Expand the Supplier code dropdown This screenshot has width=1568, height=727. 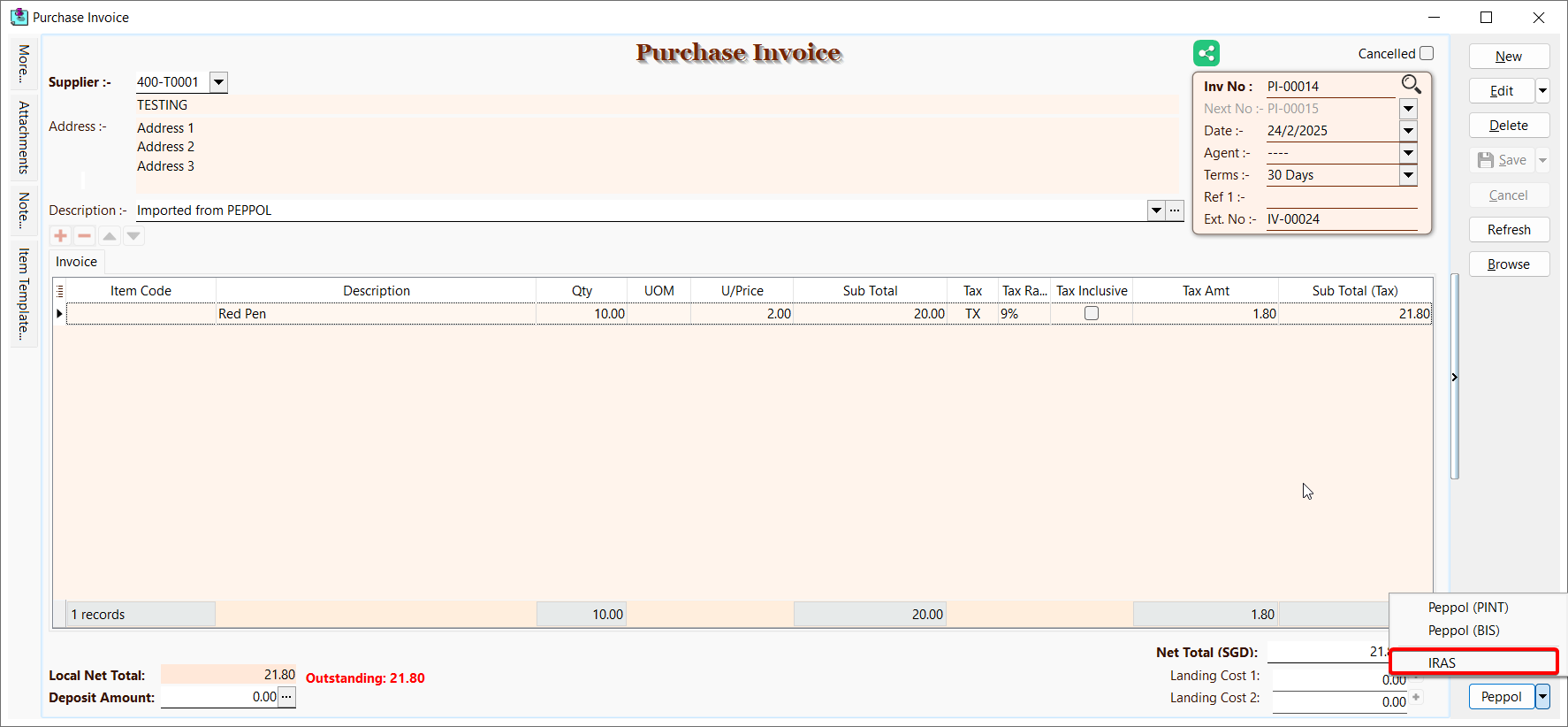pyautogui.click(x=218, y=82)
